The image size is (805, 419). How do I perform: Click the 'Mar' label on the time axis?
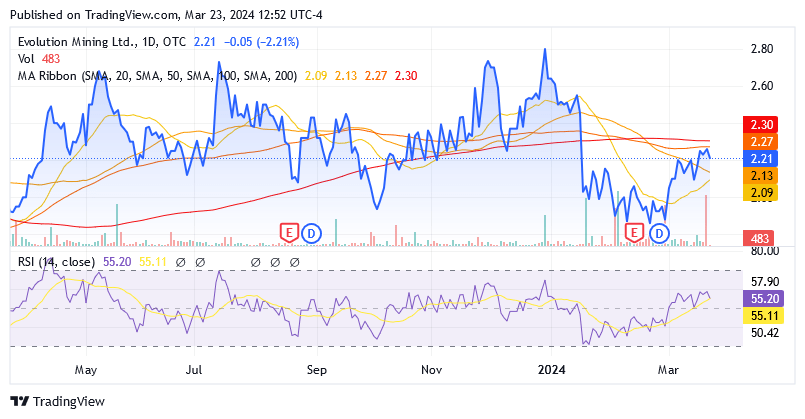[668, 370]
